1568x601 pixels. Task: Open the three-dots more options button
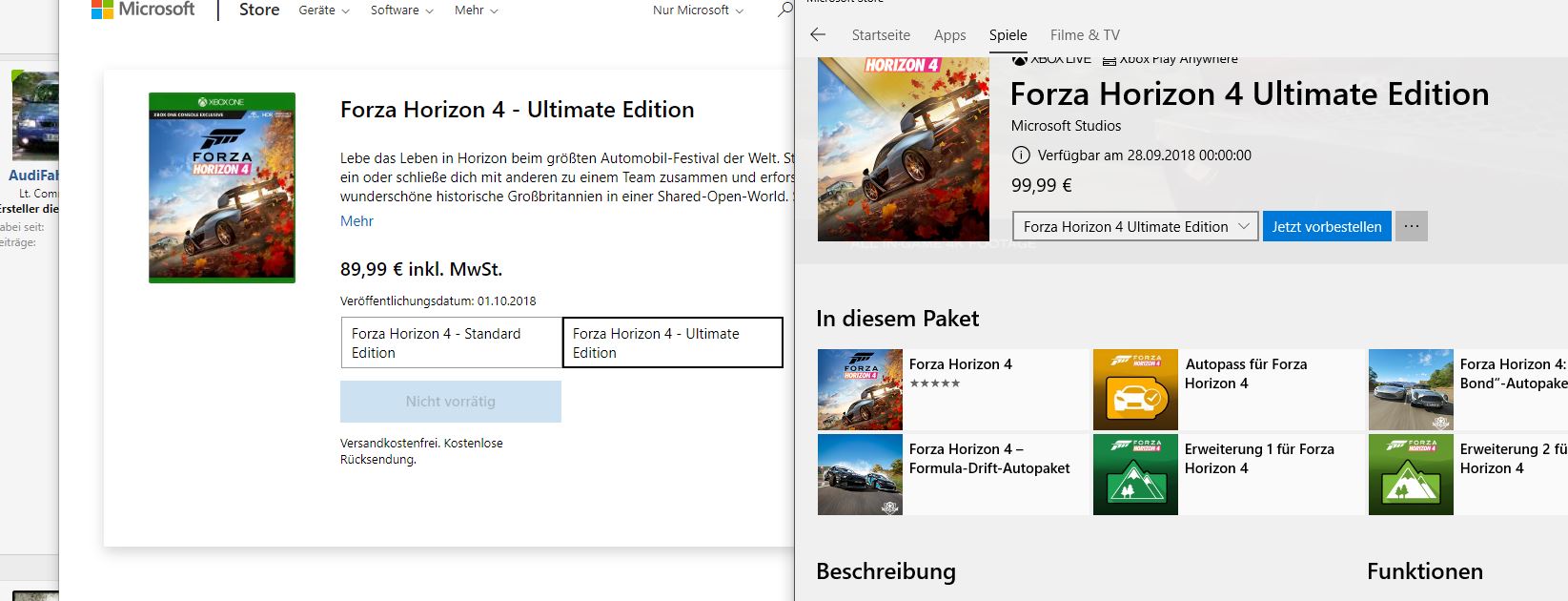point(1412,226)
